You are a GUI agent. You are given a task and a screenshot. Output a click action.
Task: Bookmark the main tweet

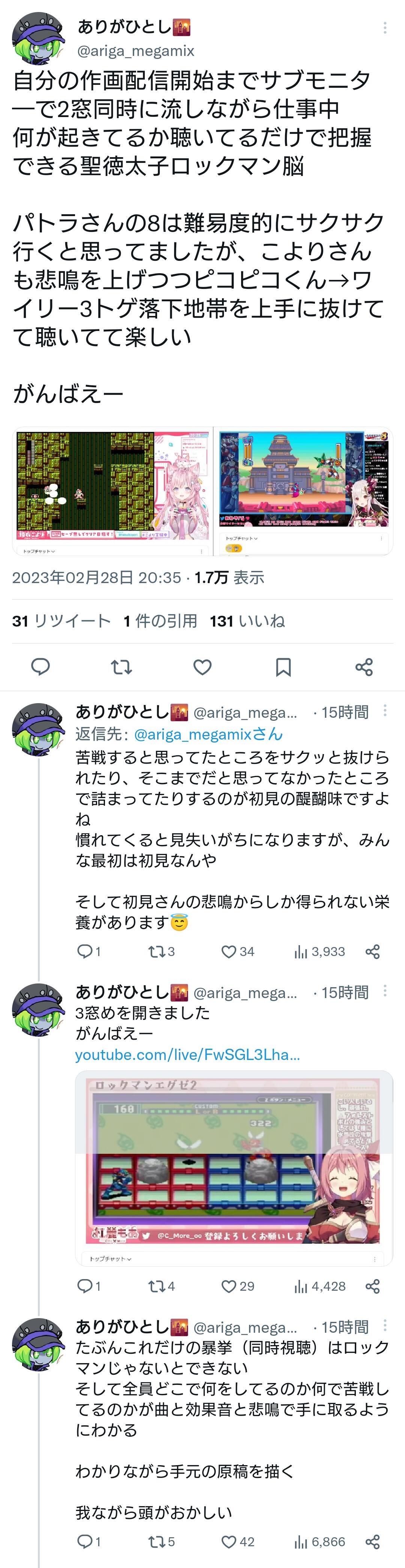(x=283, y=666)
